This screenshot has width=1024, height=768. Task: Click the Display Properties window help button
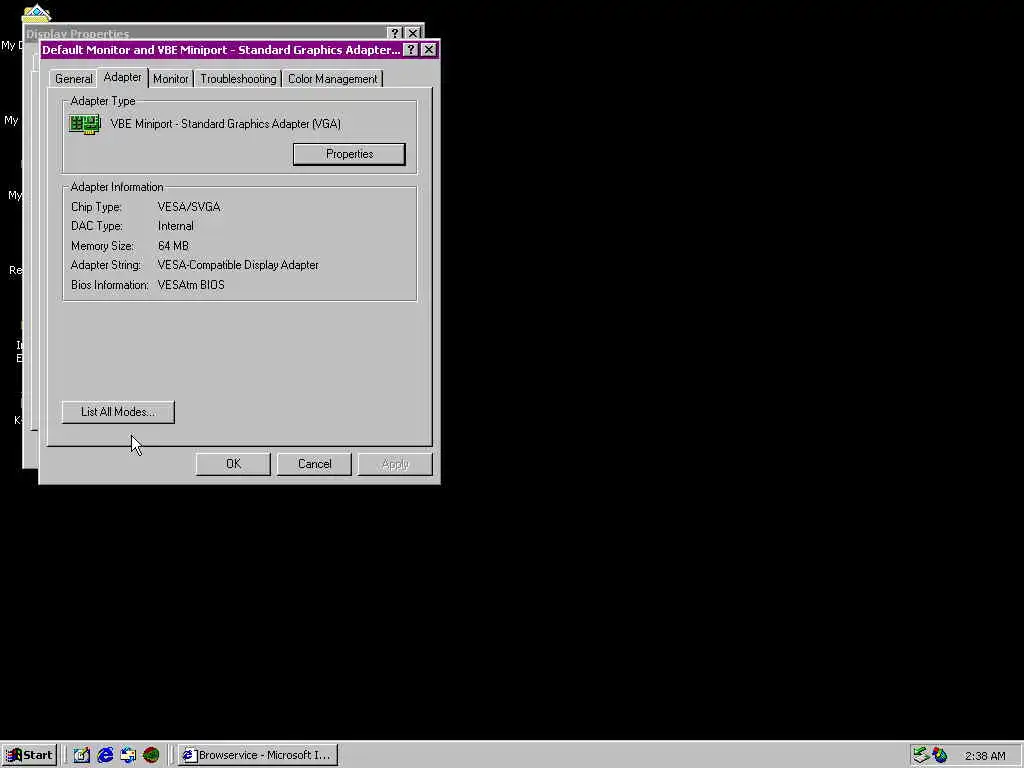pyautogui.click(x=394, y=33)
